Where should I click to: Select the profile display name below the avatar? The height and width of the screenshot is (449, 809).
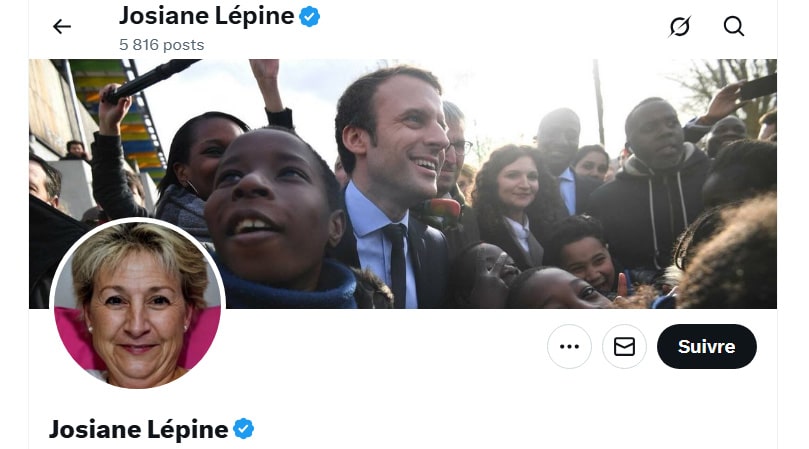click(x=138, y=429)
